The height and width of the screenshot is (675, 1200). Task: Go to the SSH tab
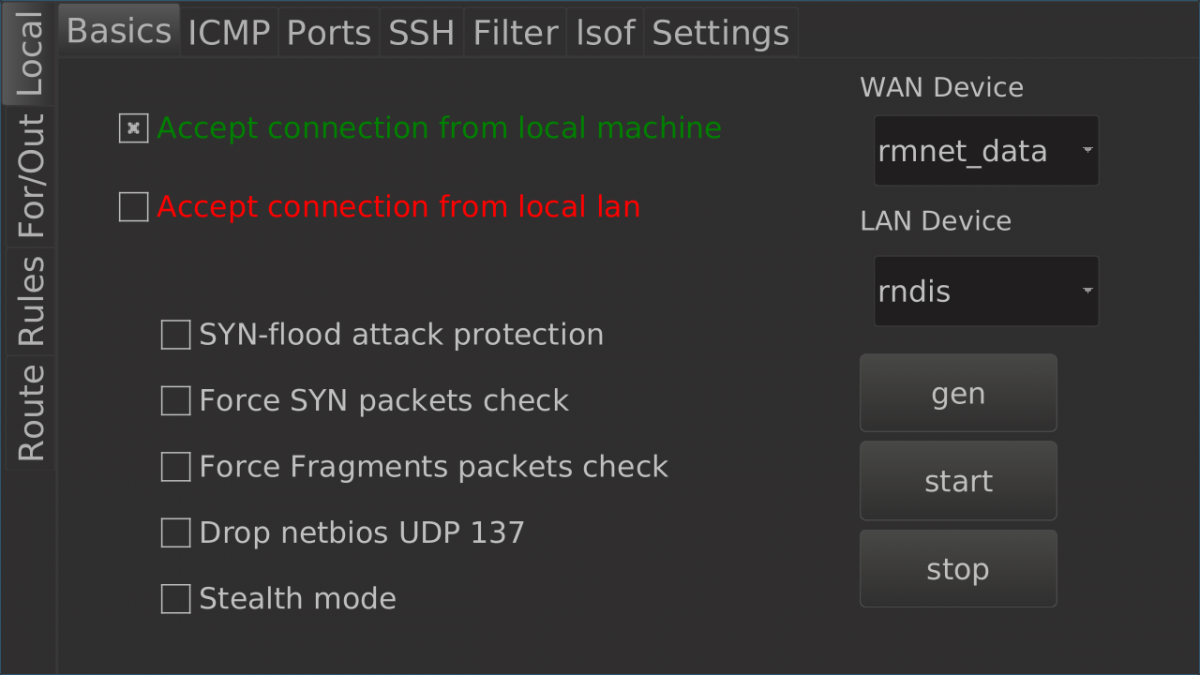point(422,33)
